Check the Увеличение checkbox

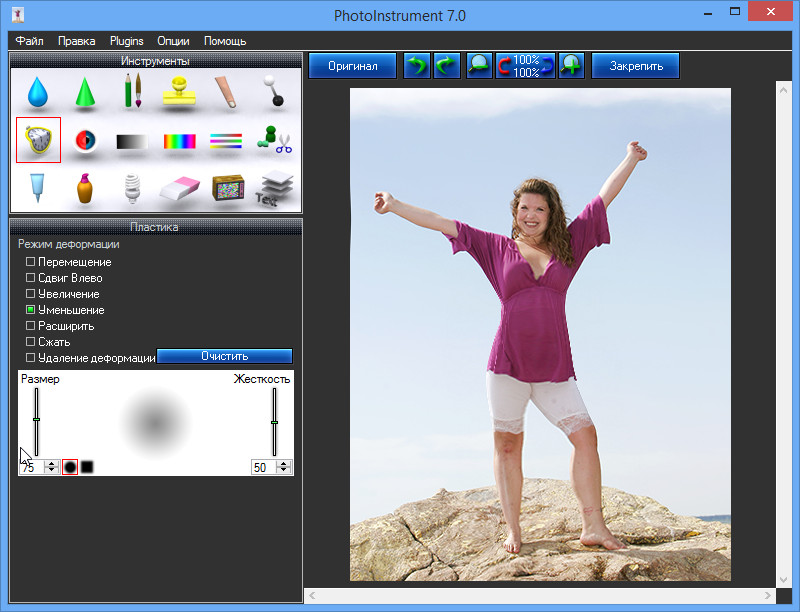(30, 294)
